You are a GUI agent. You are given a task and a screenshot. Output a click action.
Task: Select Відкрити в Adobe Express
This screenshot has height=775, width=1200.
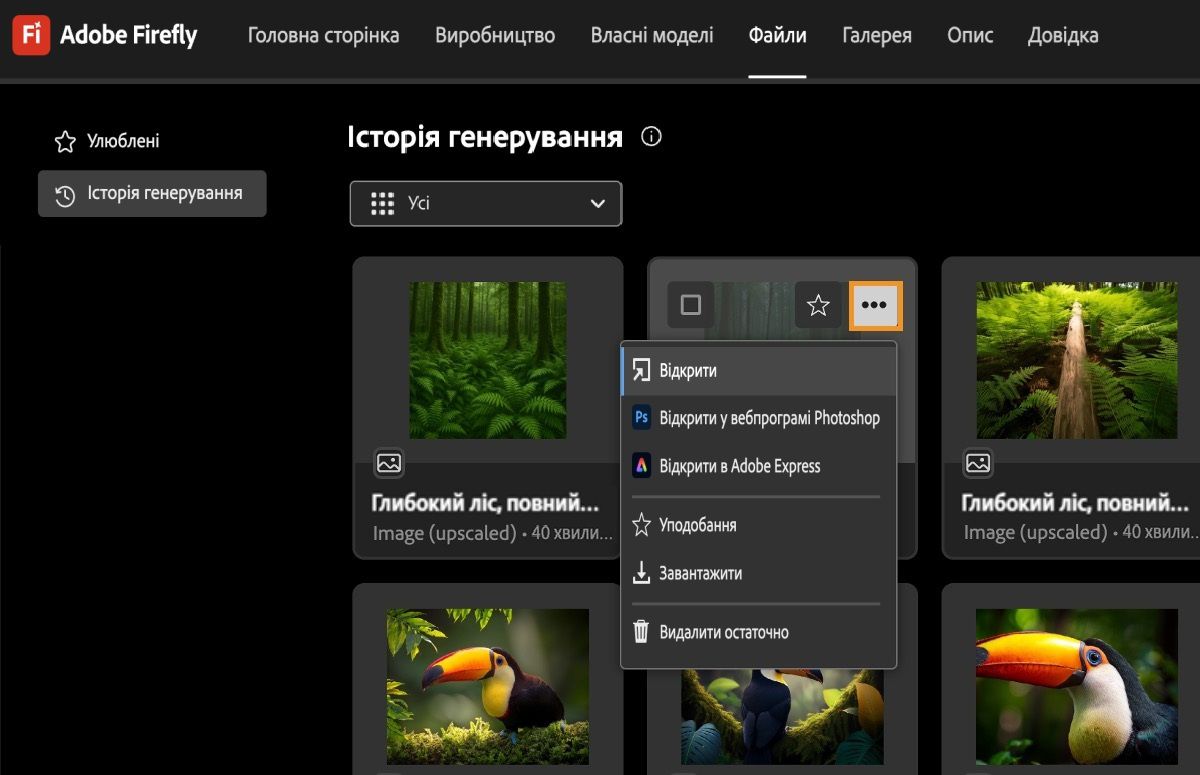tap(759, 466)
